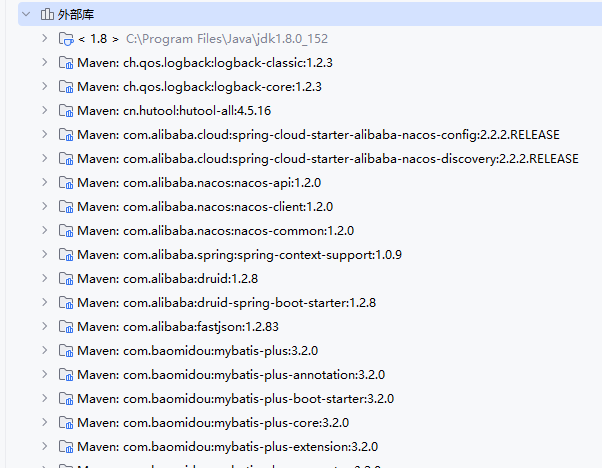Select Maven: com.alibaba:fastjson:1.2.83
The width and height of the screenshot is (602, 468).
click(178, 327)
